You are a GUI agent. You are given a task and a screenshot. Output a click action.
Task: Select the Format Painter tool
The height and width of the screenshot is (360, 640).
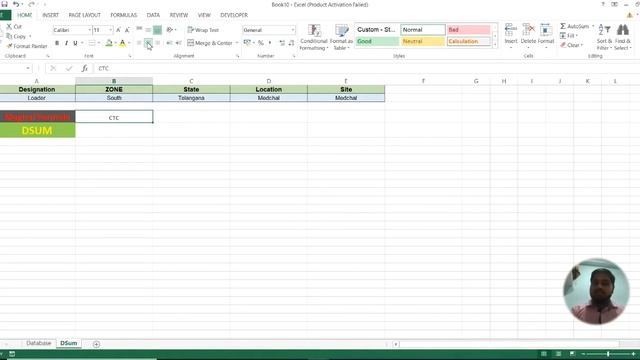pyautogui.click(x=27, y=46)
